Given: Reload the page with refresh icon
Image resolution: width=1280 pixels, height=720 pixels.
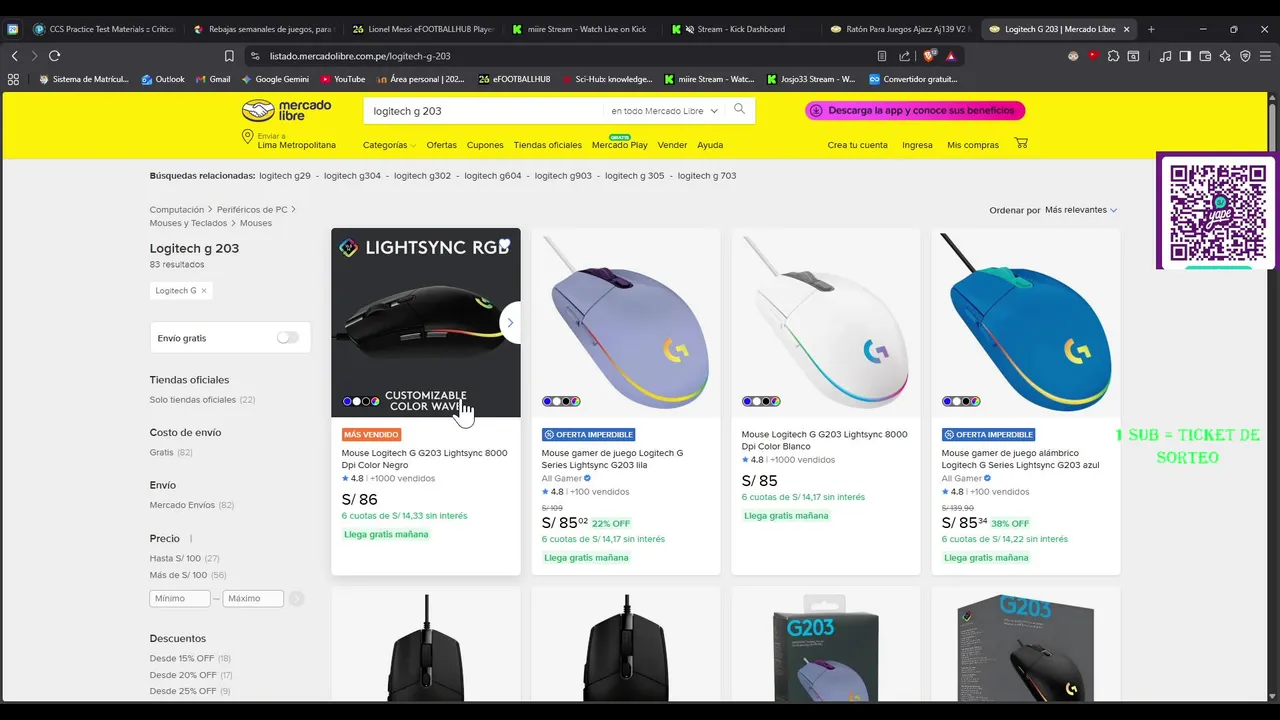Looking at the screenshot, I should (54, 56).
